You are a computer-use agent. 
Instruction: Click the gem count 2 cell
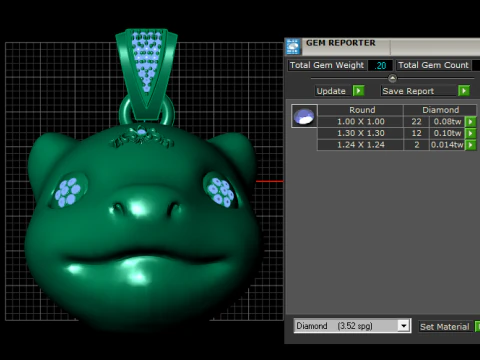click(x=416, y=145)
